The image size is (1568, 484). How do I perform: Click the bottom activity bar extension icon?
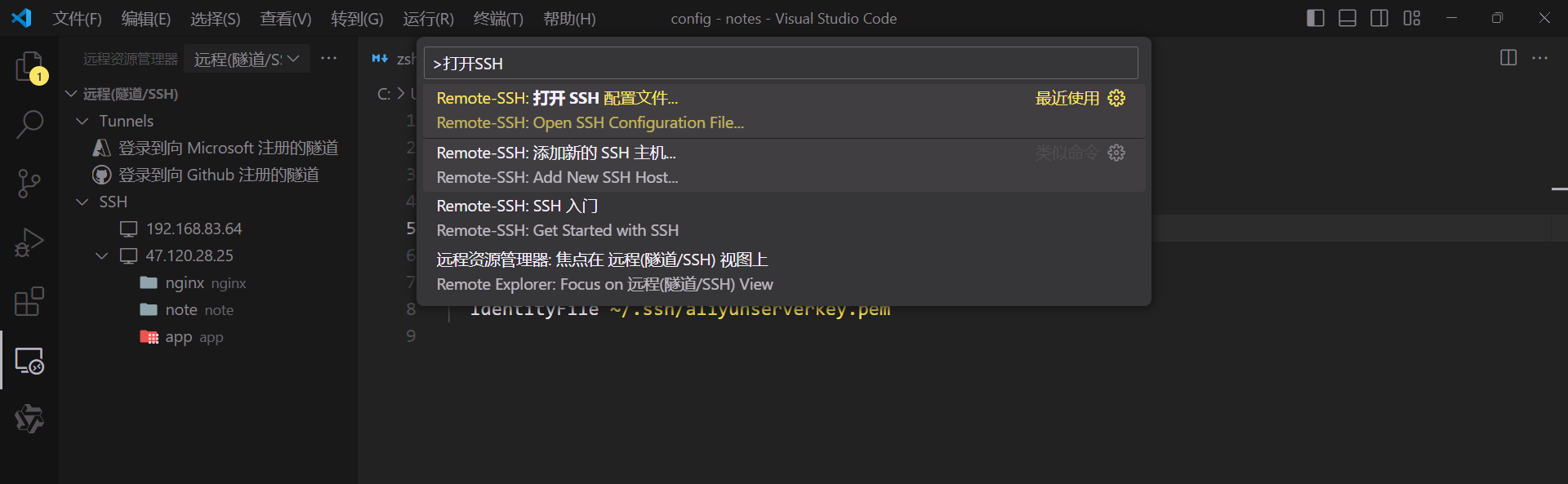pyautogui.click(x=29, y=419)
